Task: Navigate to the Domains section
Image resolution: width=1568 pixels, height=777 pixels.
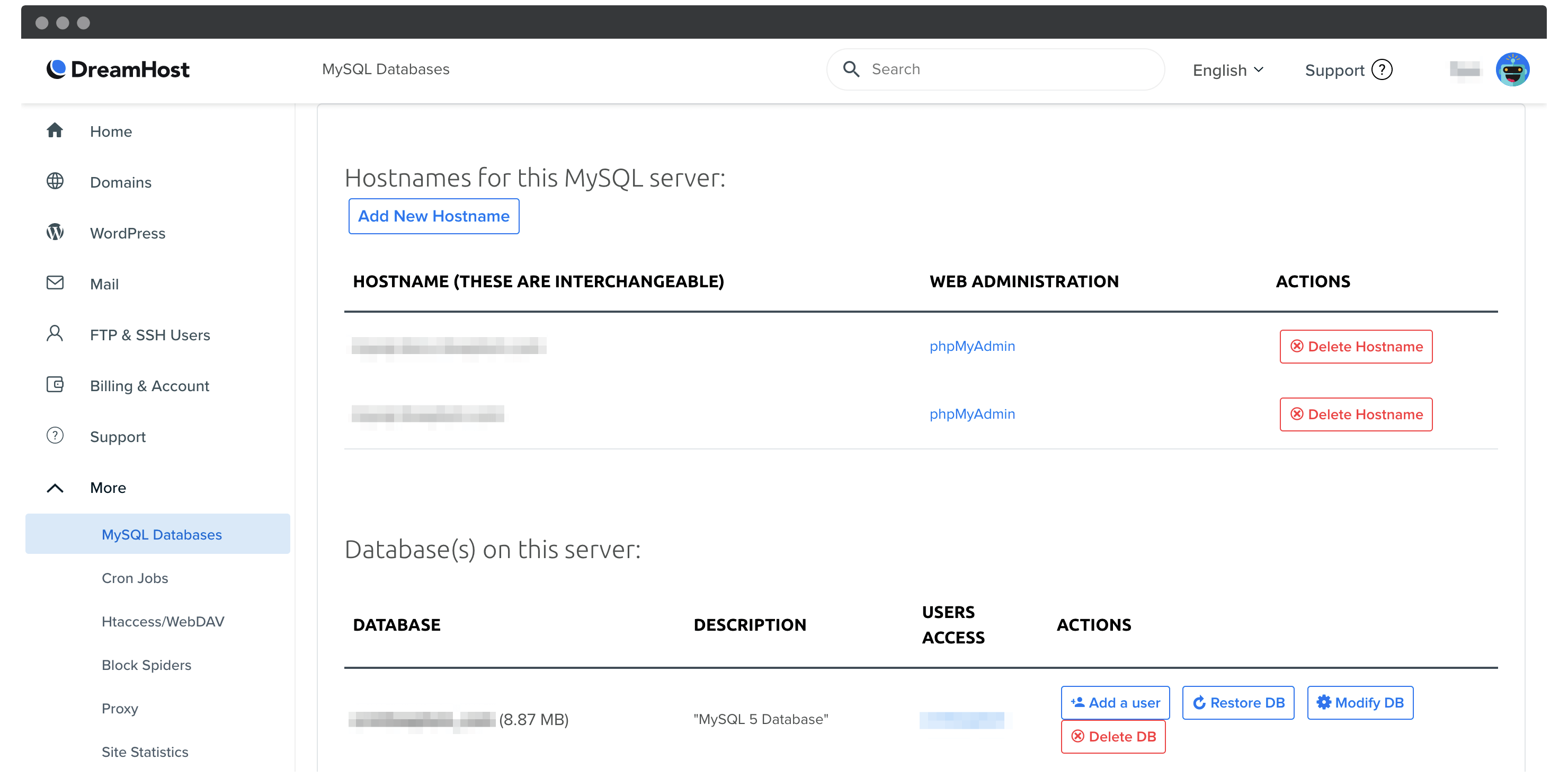Action: tap(120, 182)
